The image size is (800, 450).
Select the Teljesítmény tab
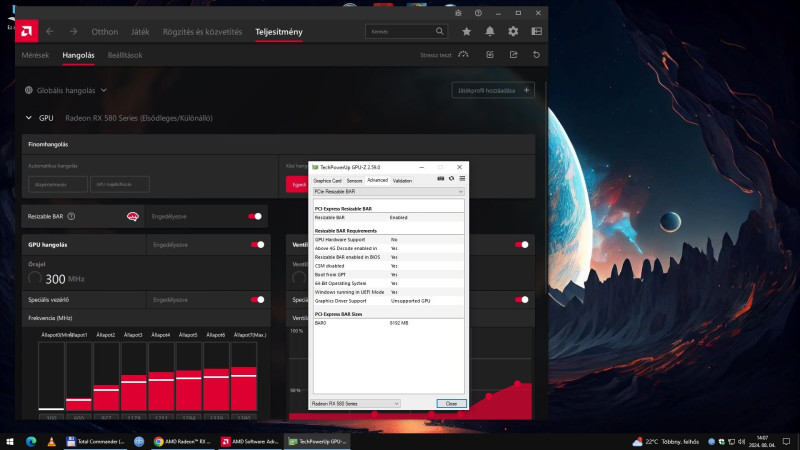279,32
